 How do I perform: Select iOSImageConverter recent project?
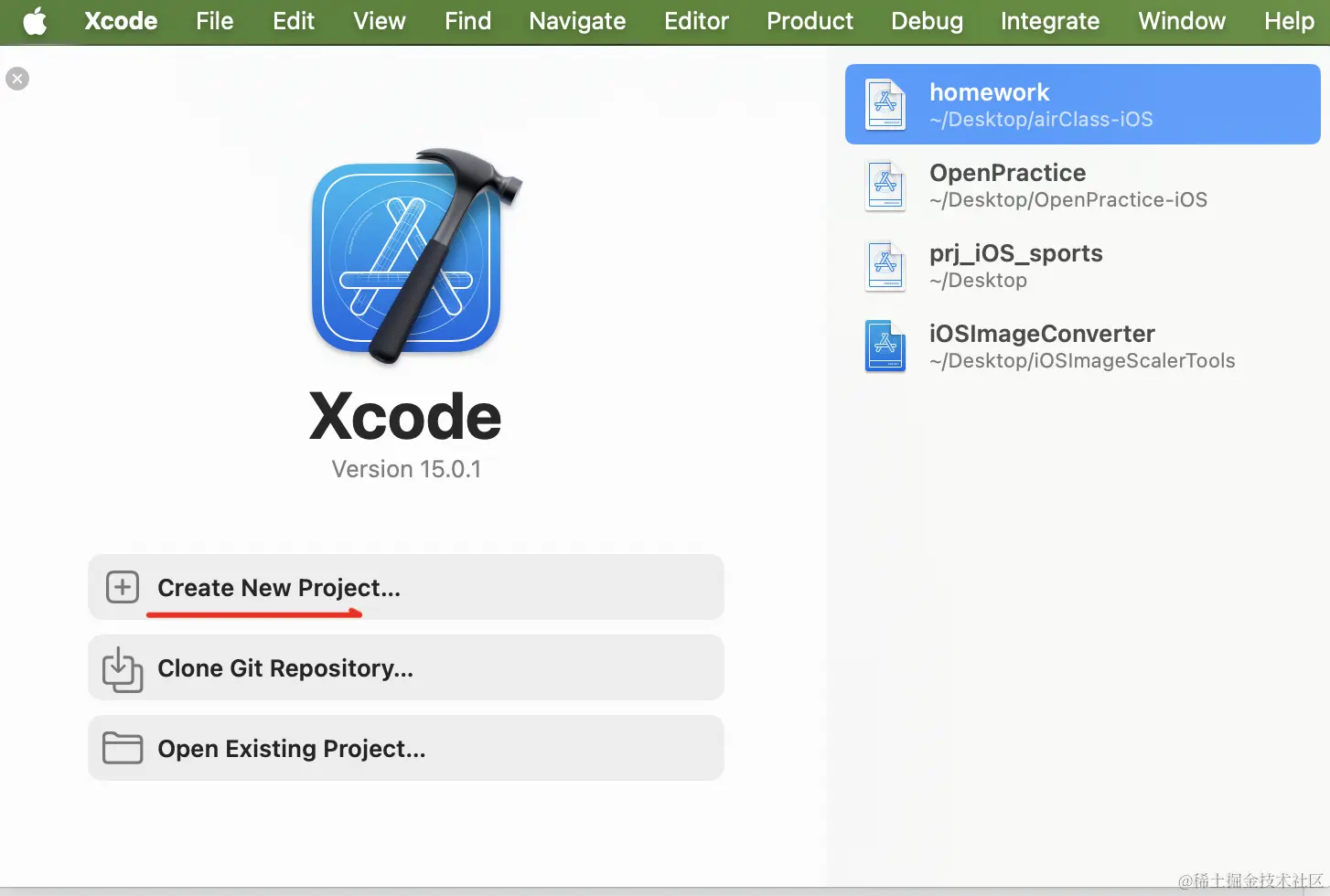point(1083,346)
